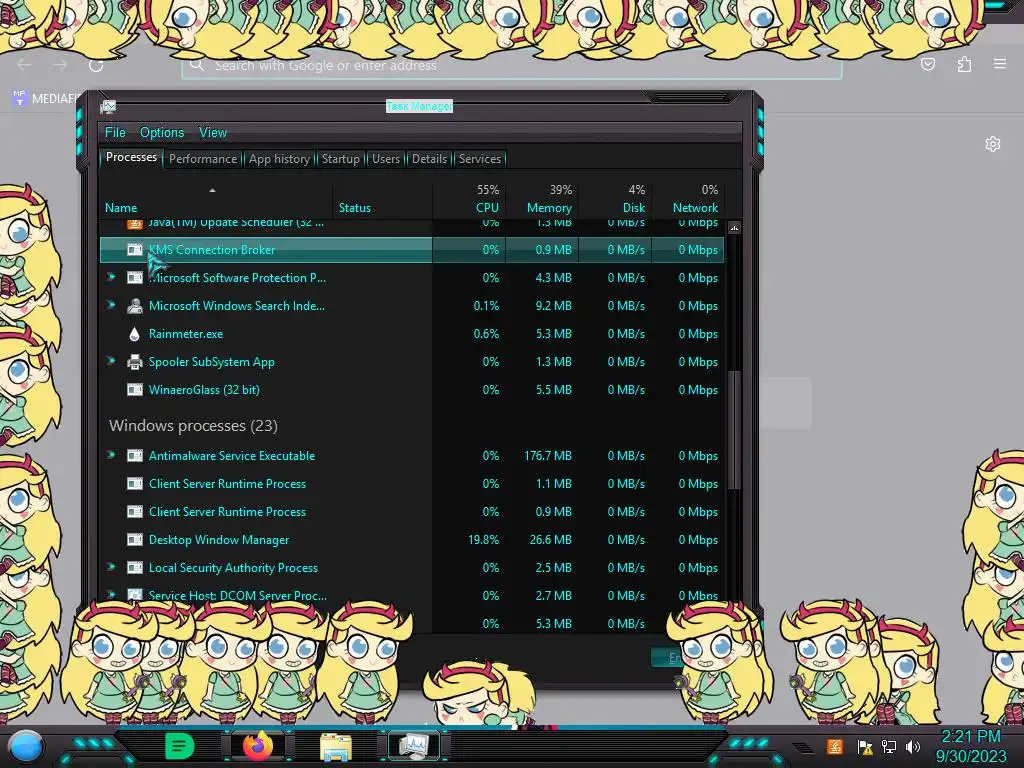Click the KMS Connection Broker process icon

[135, 249]
